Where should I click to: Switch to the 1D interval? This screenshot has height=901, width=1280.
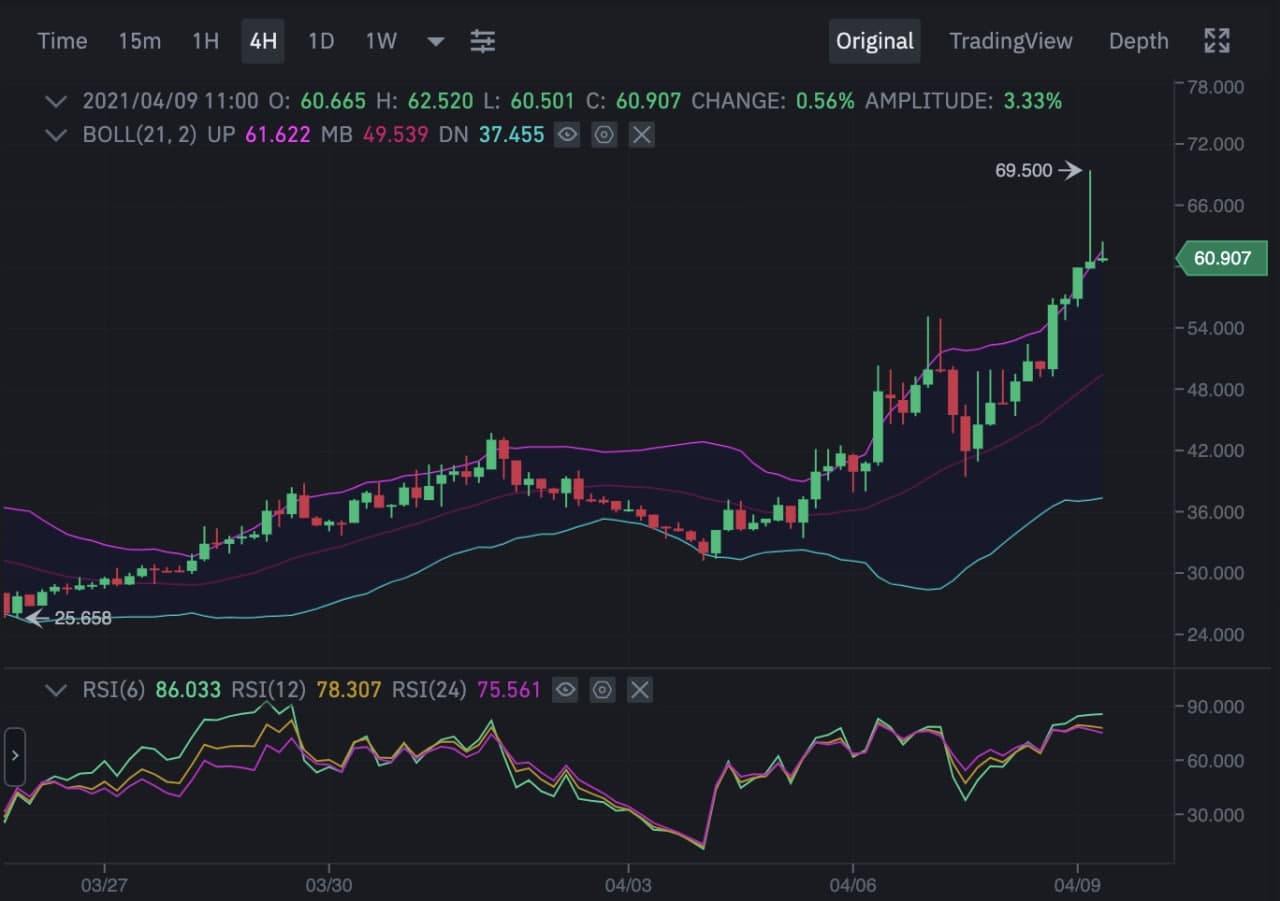point(321,41)
